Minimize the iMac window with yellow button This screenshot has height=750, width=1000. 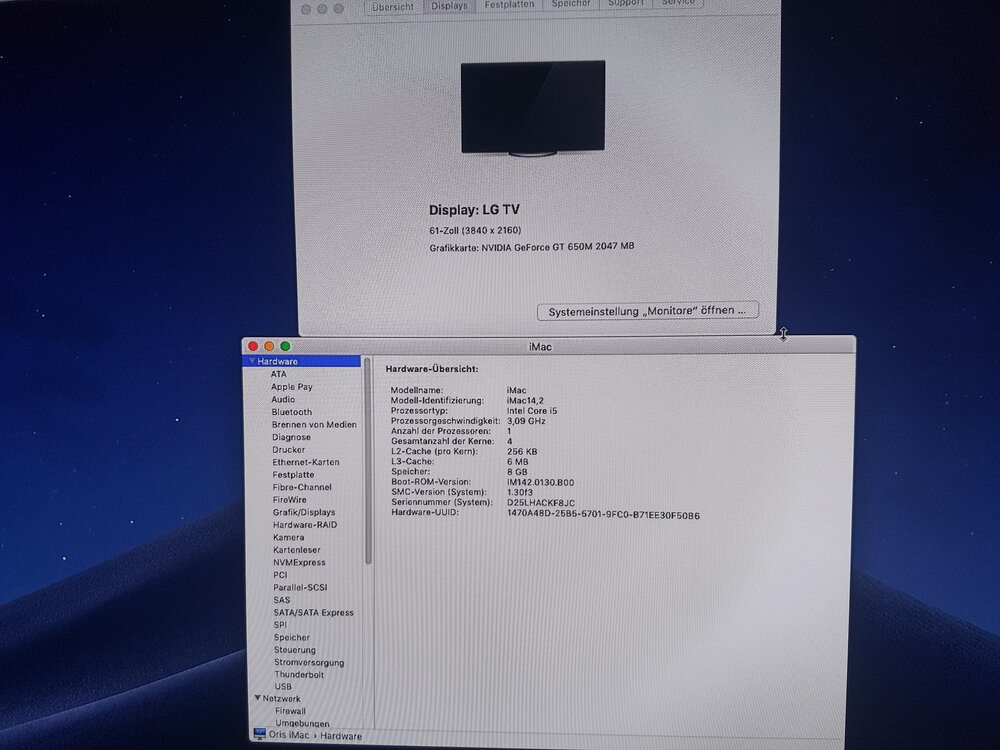269,346
